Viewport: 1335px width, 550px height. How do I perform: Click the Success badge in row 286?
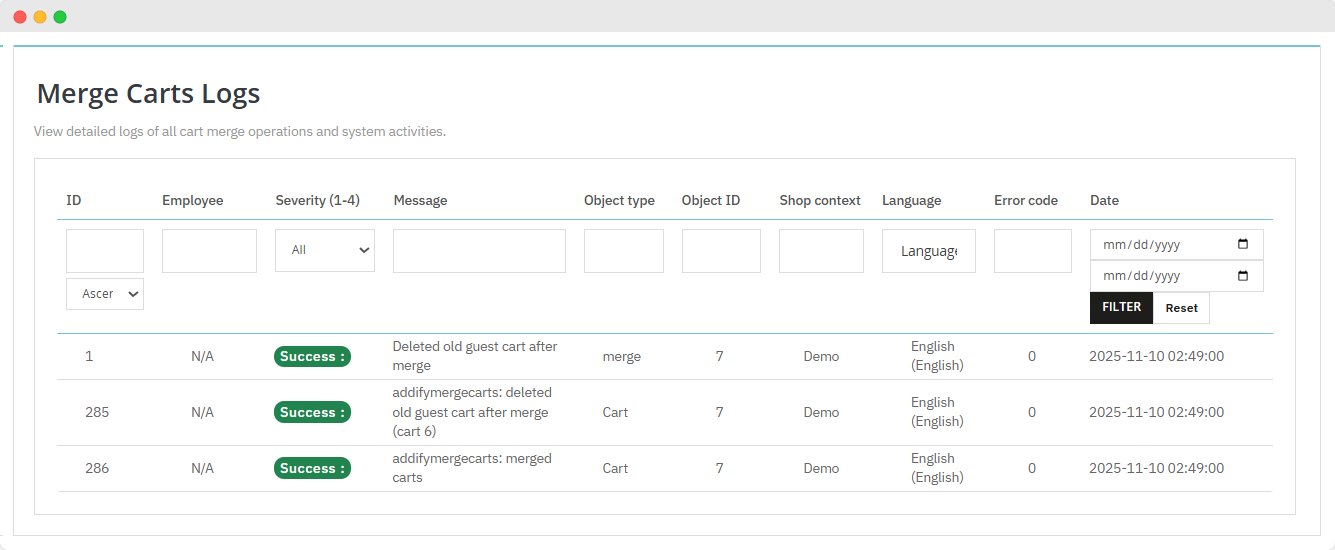point(312,468)
